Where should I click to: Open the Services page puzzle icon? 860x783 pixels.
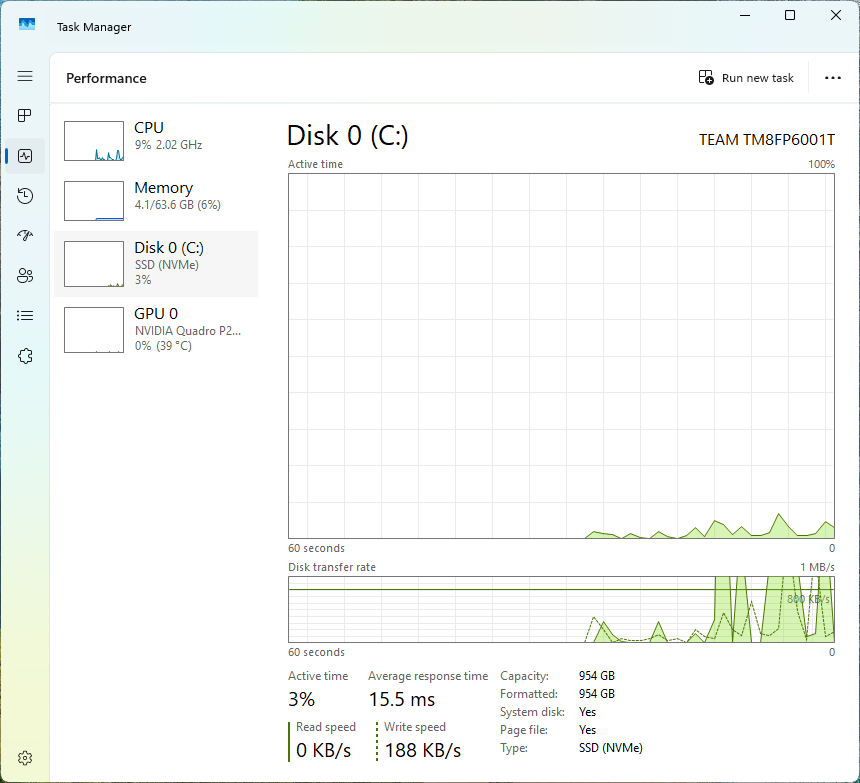coord(25,356)
